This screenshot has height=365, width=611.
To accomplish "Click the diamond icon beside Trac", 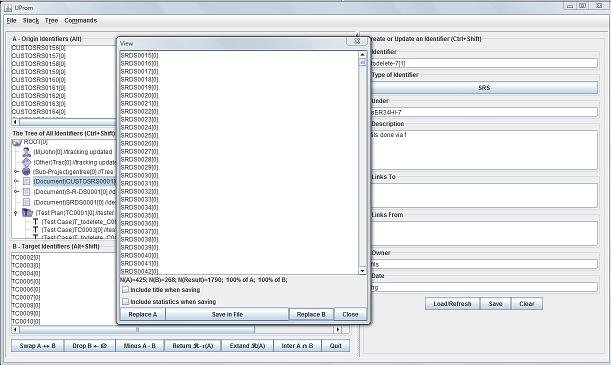I will tap(26, 162).
